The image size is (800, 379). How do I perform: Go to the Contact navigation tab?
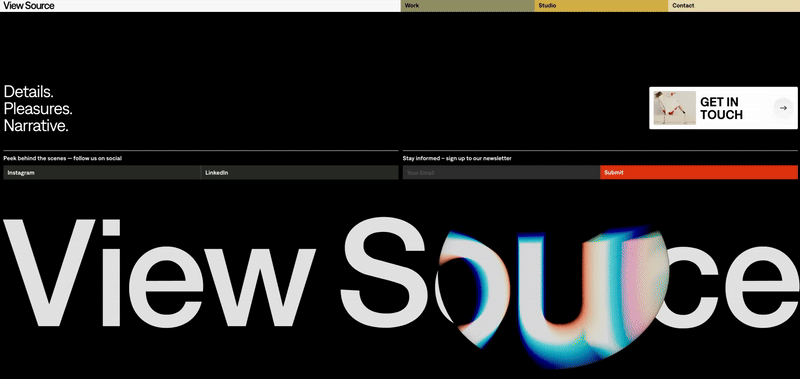click(734, 6)
